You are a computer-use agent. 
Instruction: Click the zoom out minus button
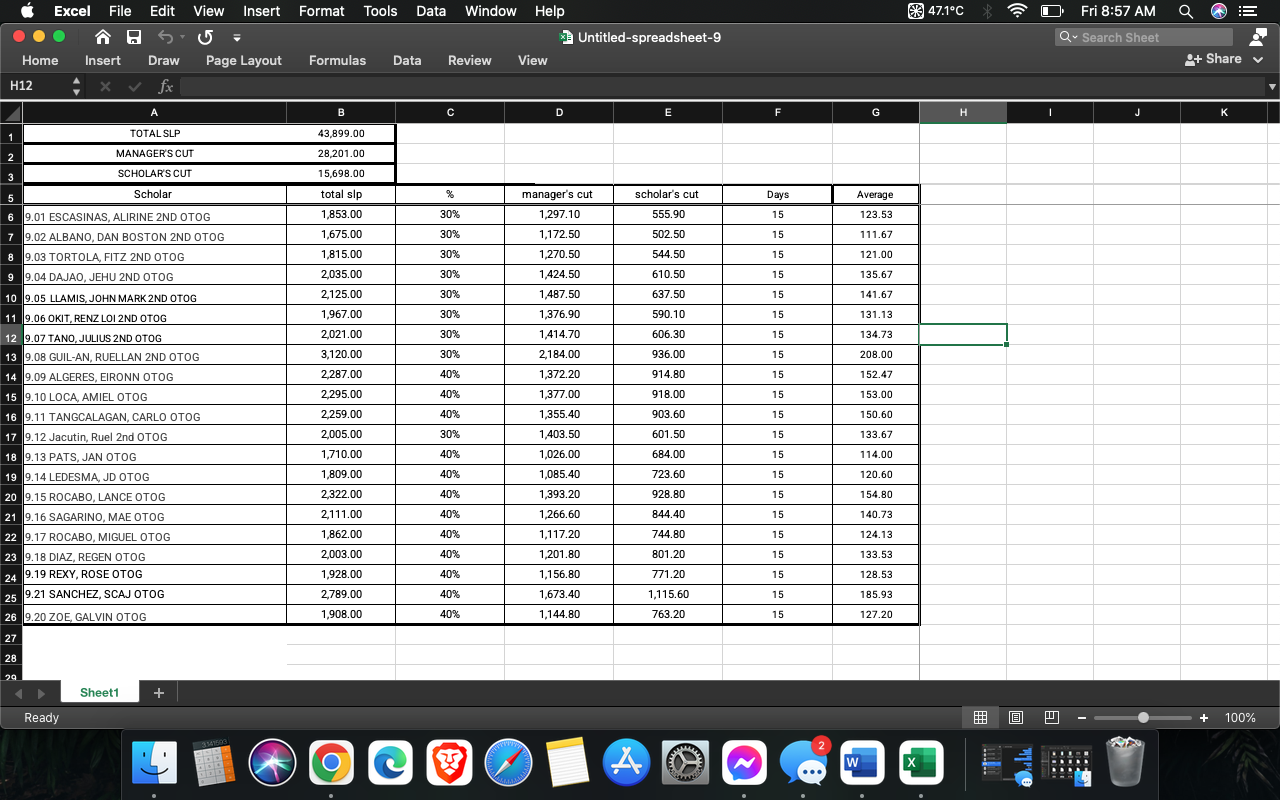pos(1082,718)
